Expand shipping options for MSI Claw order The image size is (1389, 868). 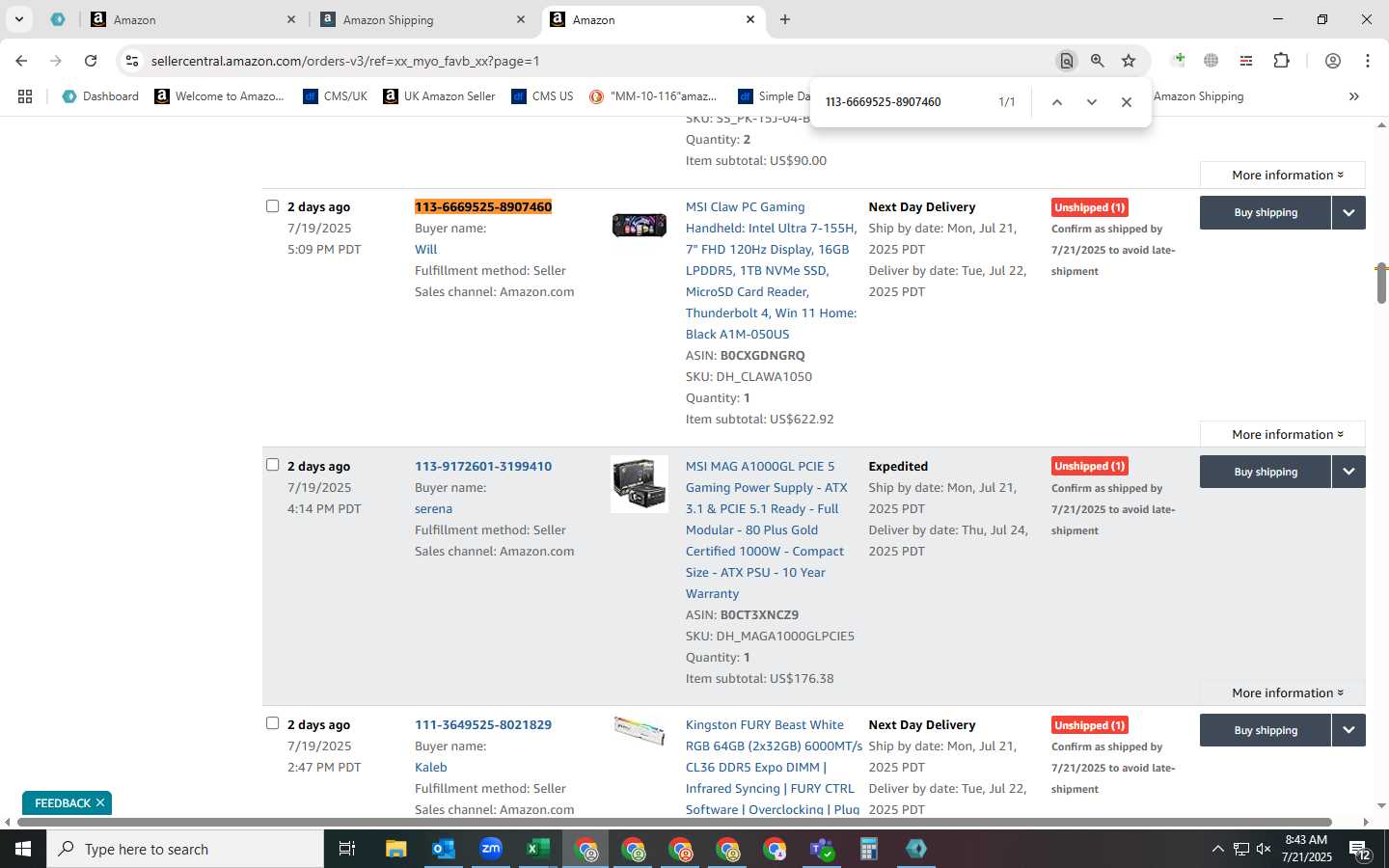(x=1348, y=213)
